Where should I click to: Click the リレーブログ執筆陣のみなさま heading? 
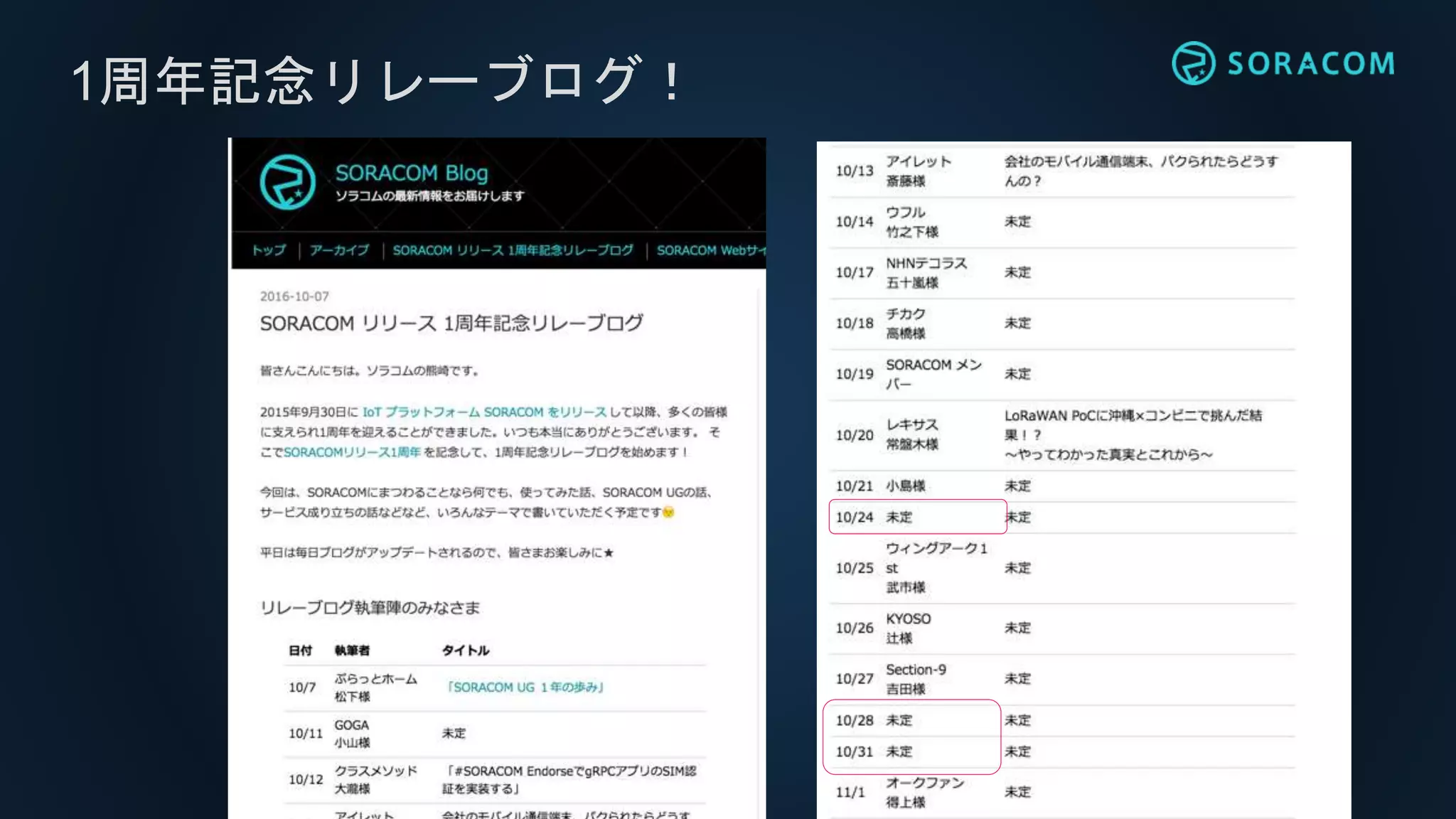click(370, 608)
